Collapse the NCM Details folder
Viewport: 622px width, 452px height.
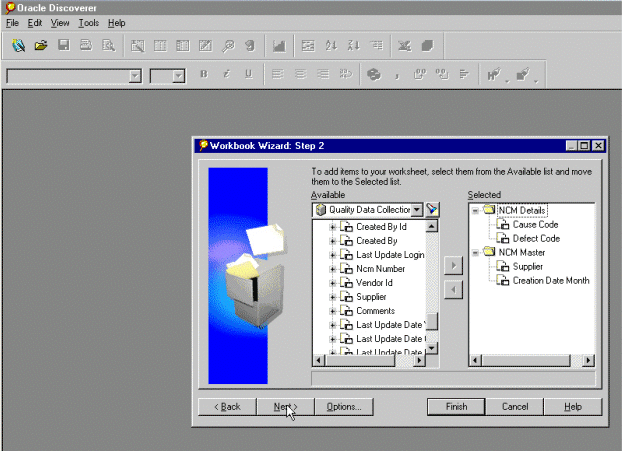475,211
